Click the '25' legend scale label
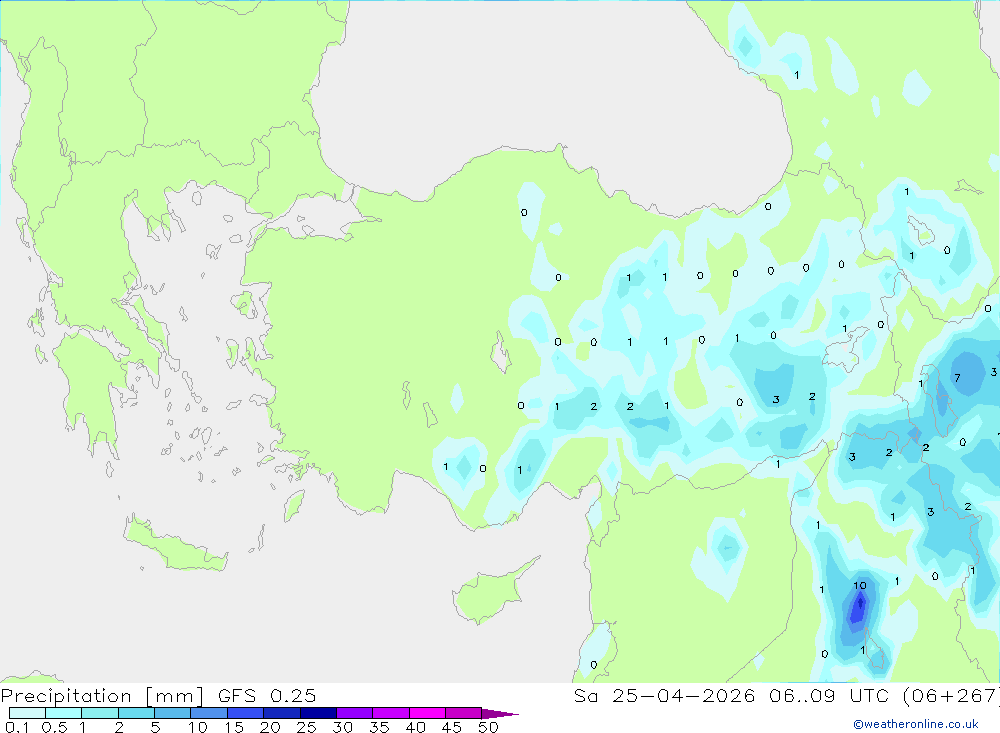Screen dimensions: 1000x733 coord(307,727)
